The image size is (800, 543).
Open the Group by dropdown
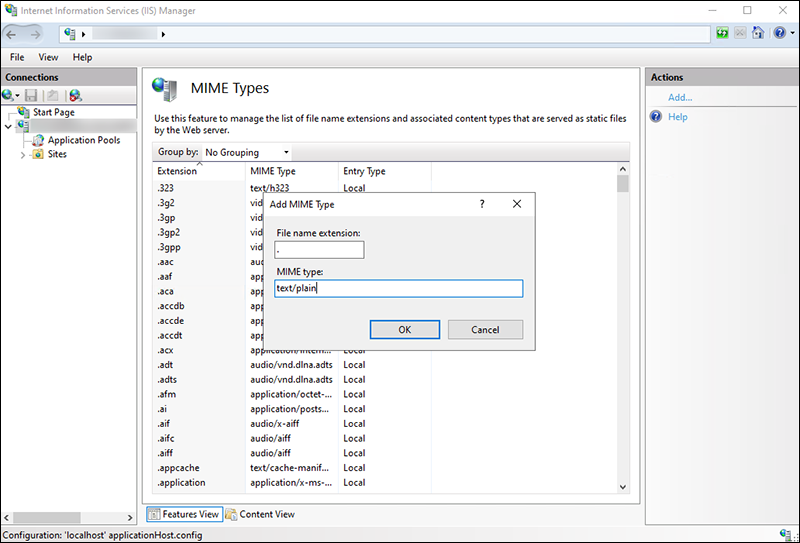247,153
